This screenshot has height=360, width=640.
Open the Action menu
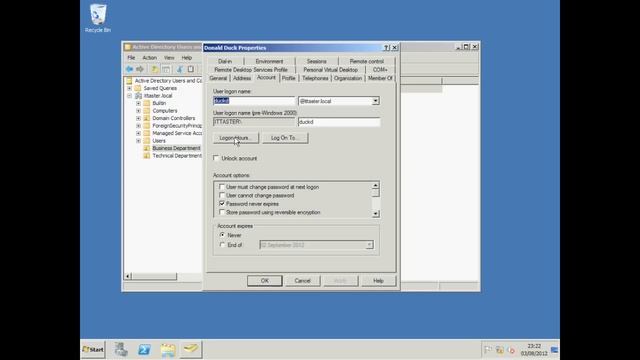(x=149, y=58)
